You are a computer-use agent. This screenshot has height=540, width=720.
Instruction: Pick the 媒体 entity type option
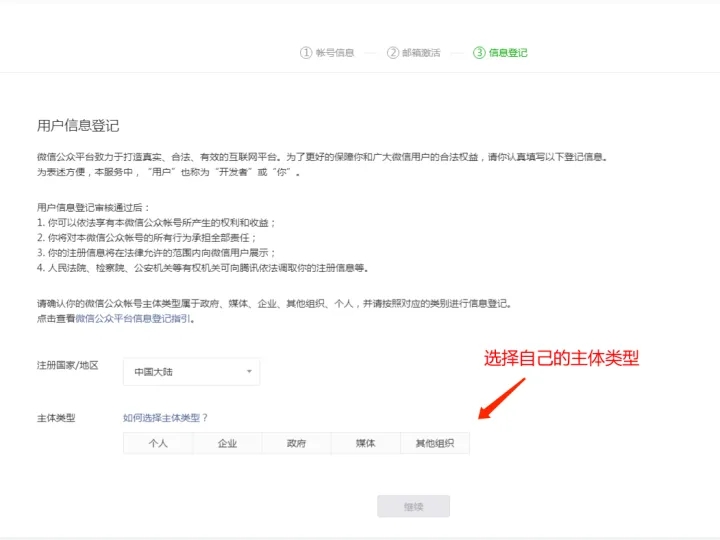(x=365, y=443)
